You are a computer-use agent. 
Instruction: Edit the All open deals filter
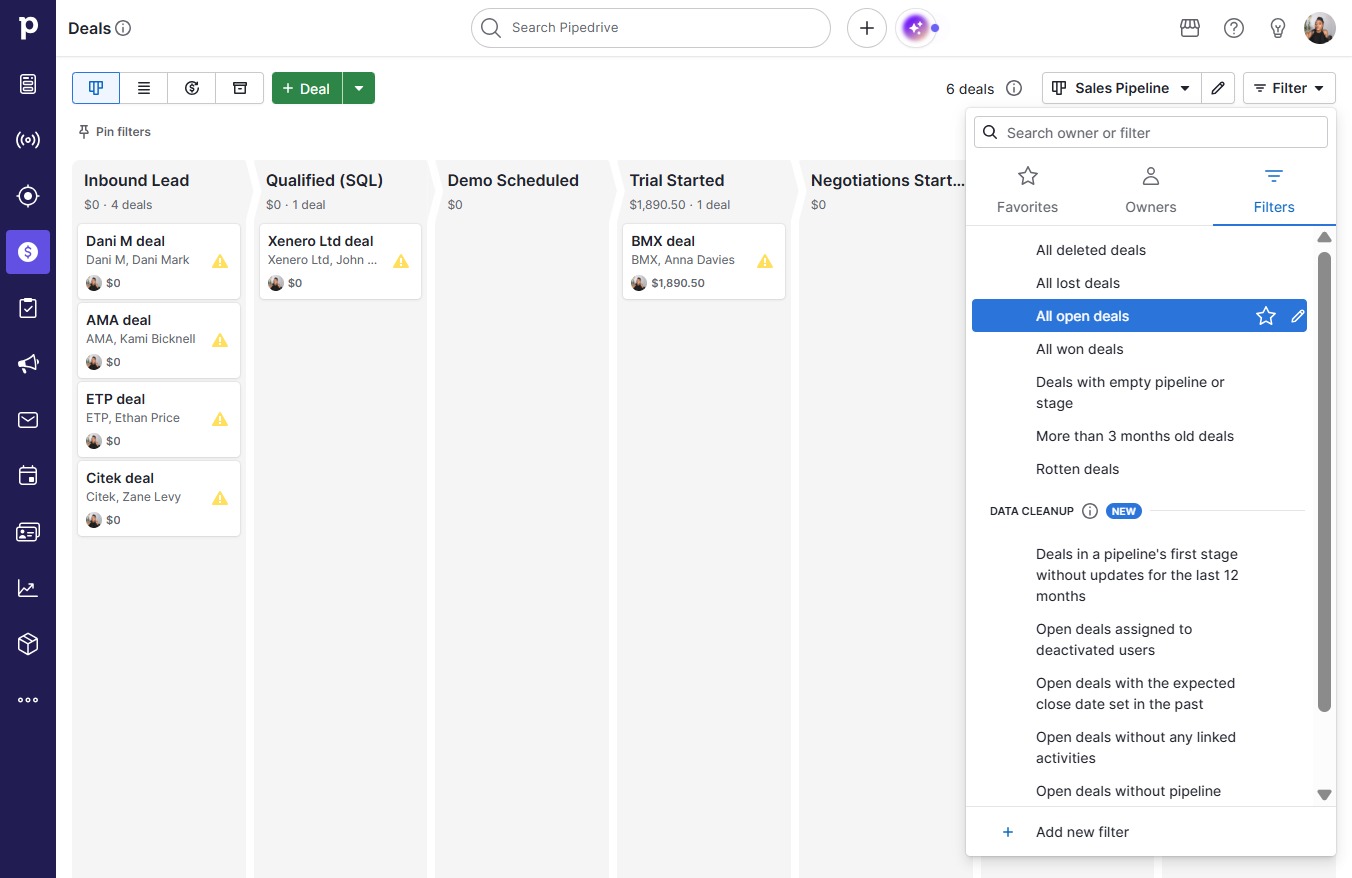(x=1298, y=316)
